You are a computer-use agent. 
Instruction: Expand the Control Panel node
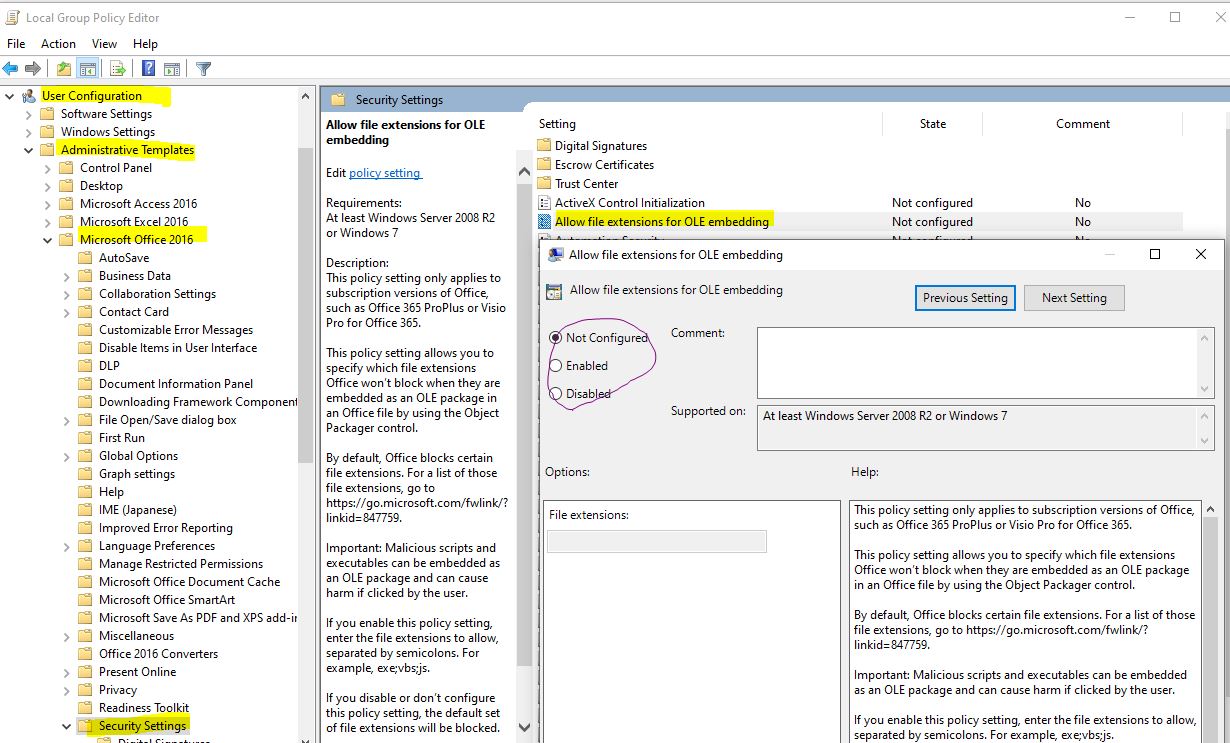click(48, 168)
